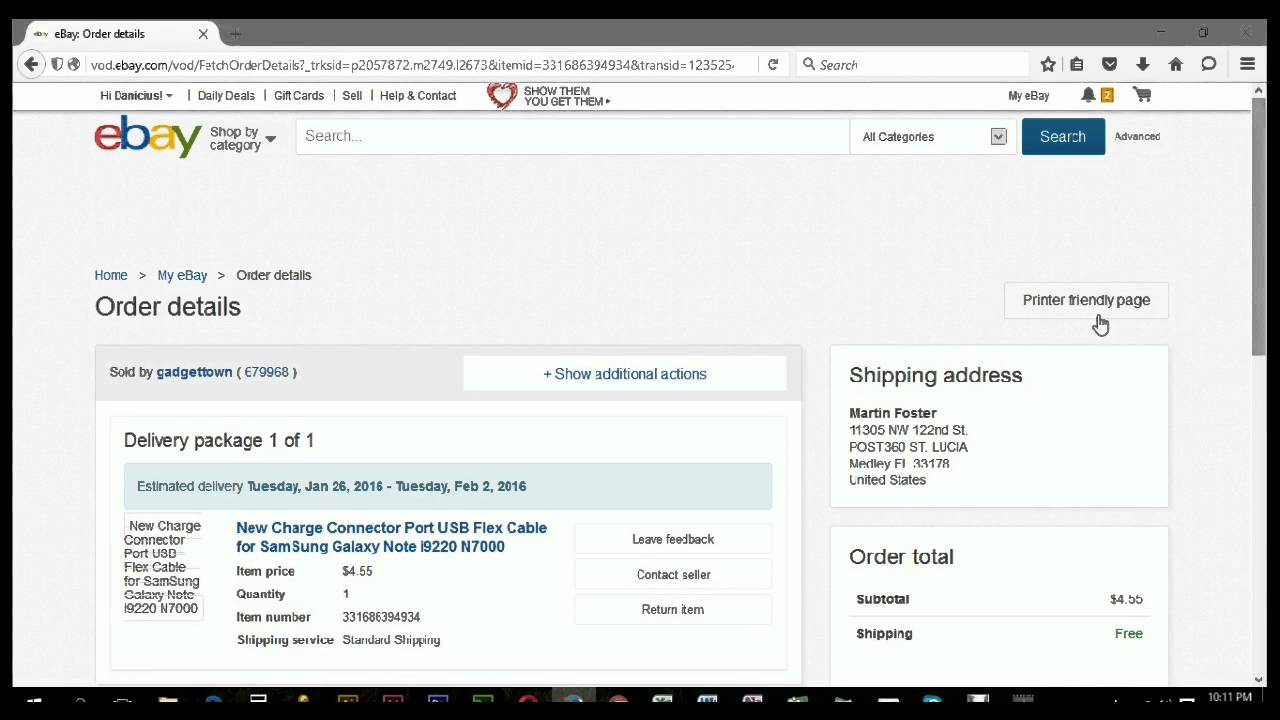View seller feedback score 679968
The height and width of the screenshot is (720, 1280).
point(266,372)
